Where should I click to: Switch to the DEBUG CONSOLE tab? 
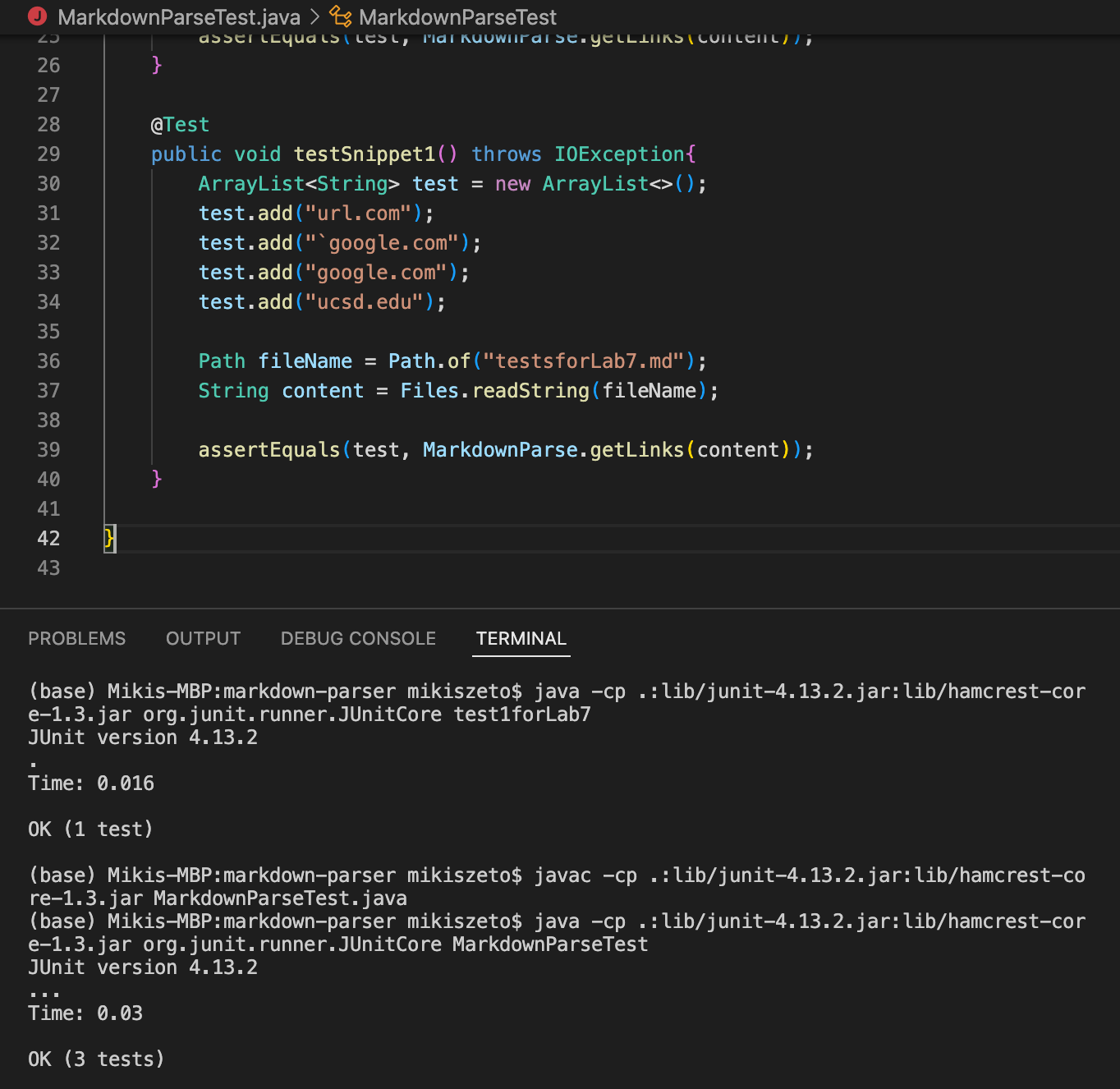click(358, 638)
